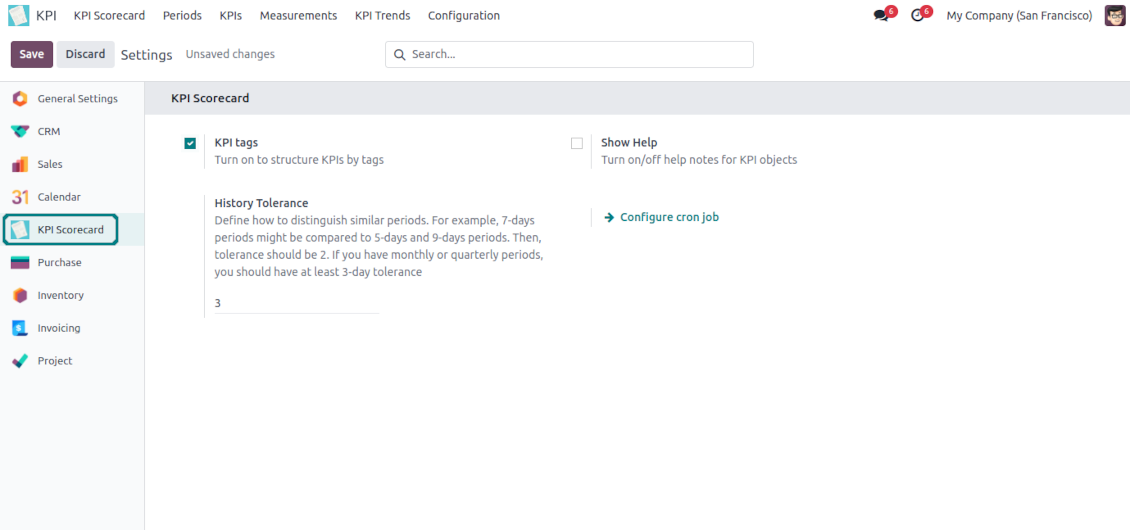Open the Configuration menu
The height and width of the screenshot is (530, 1130).
(463, 16)
